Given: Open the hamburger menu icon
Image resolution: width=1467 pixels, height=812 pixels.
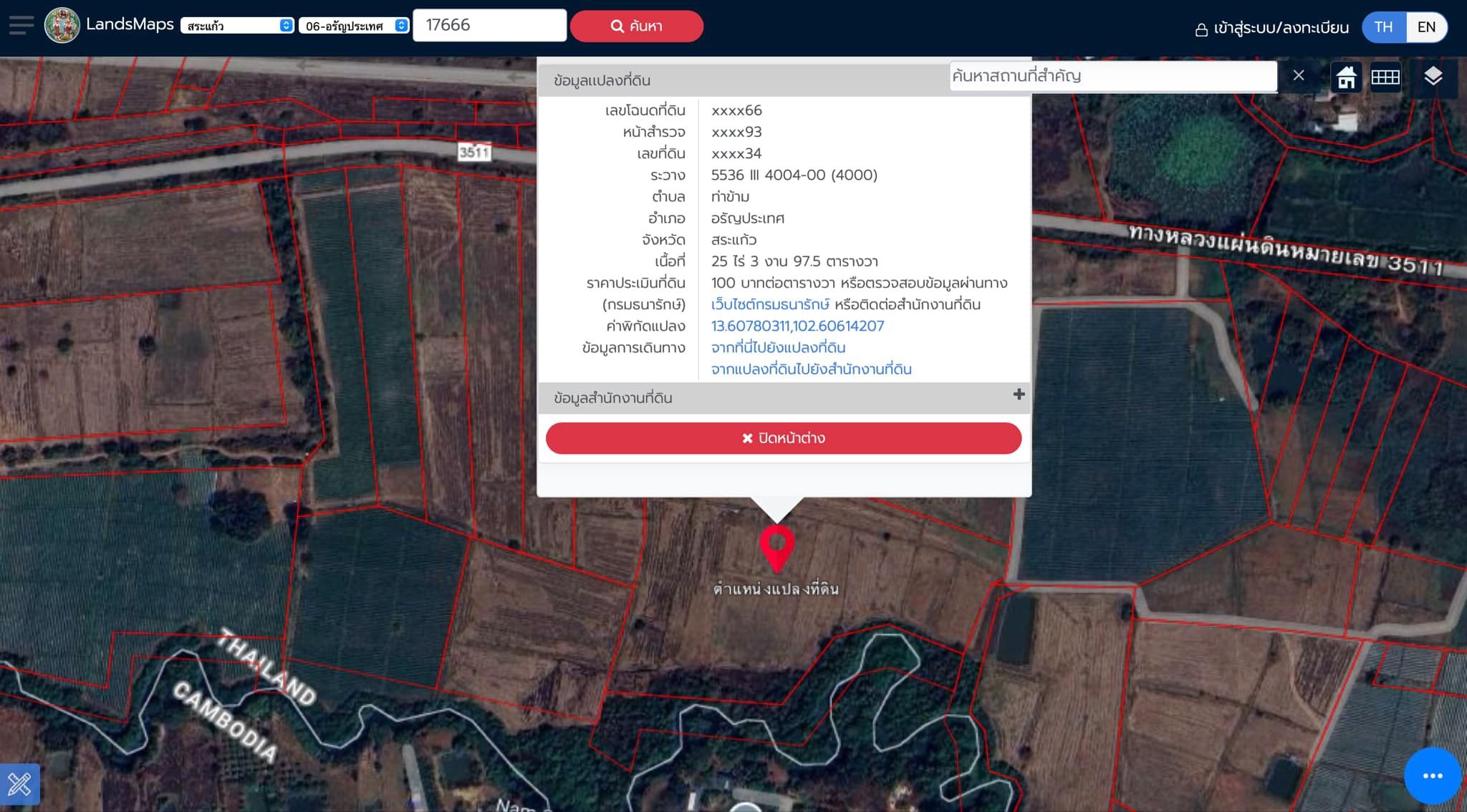Looking at the screenshot, I should click(21, 26).
